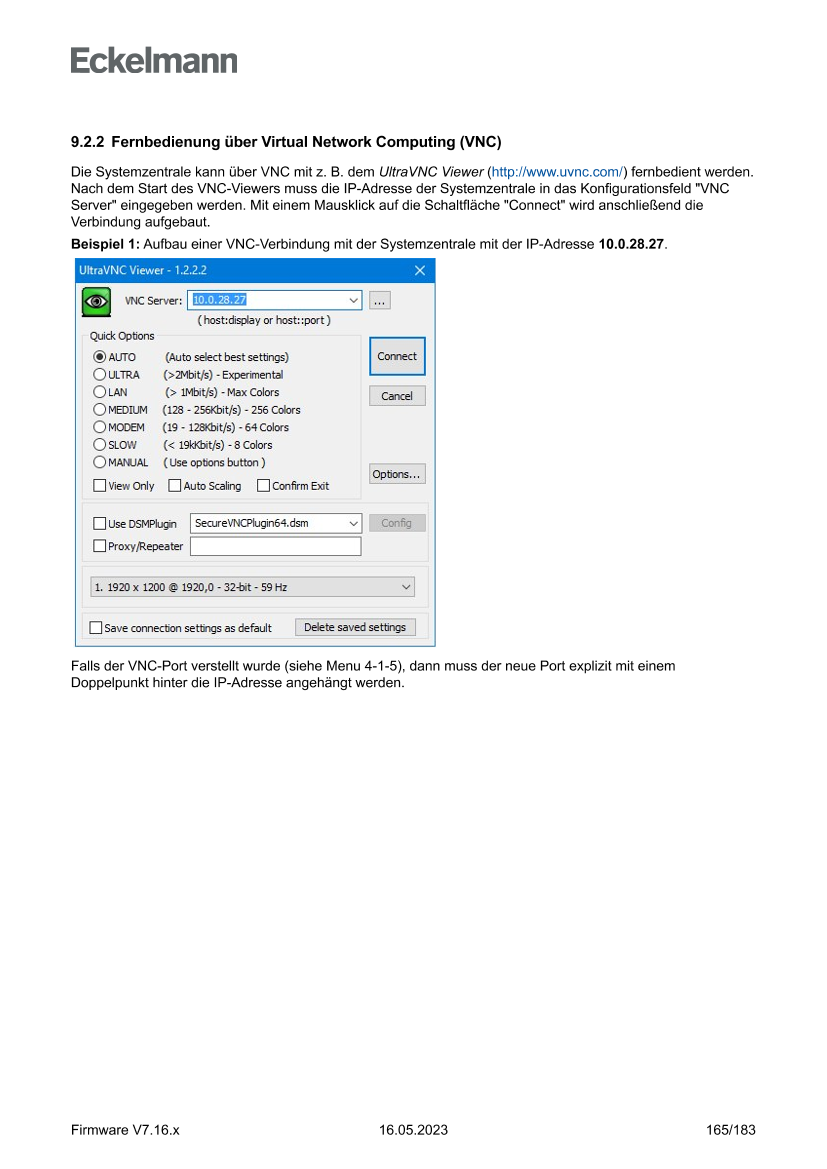
Task: Open the SecureVNCPlugin64.dsm dropdown
Action: pos(353,523)
